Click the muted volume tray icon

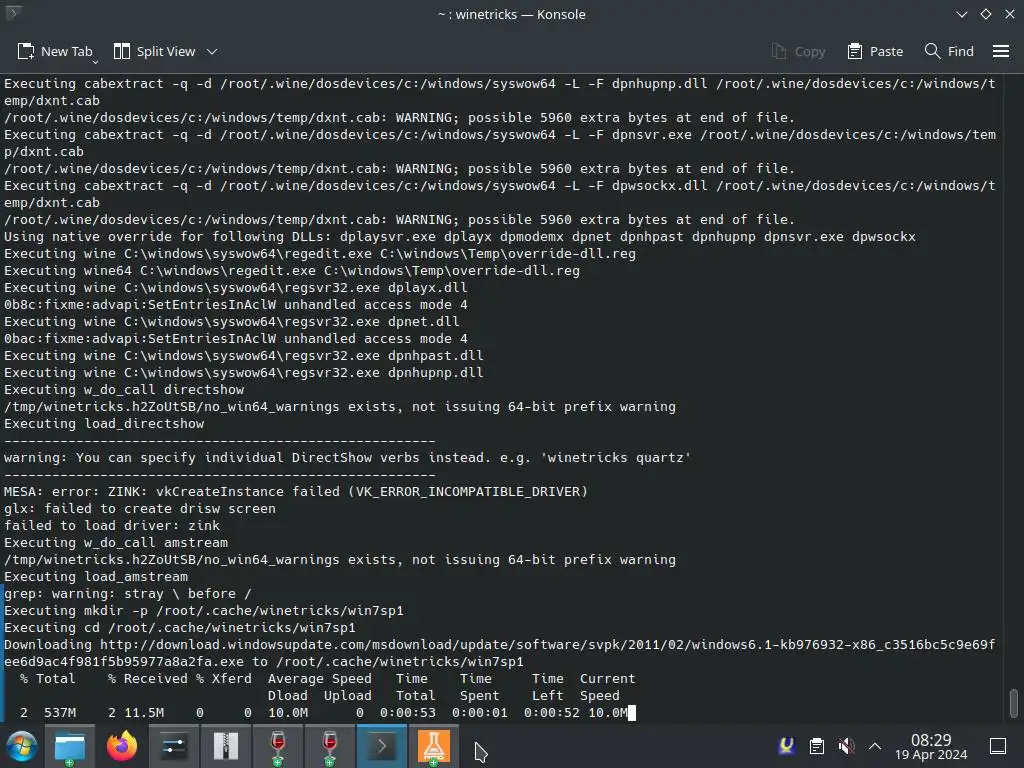[846, 745]
